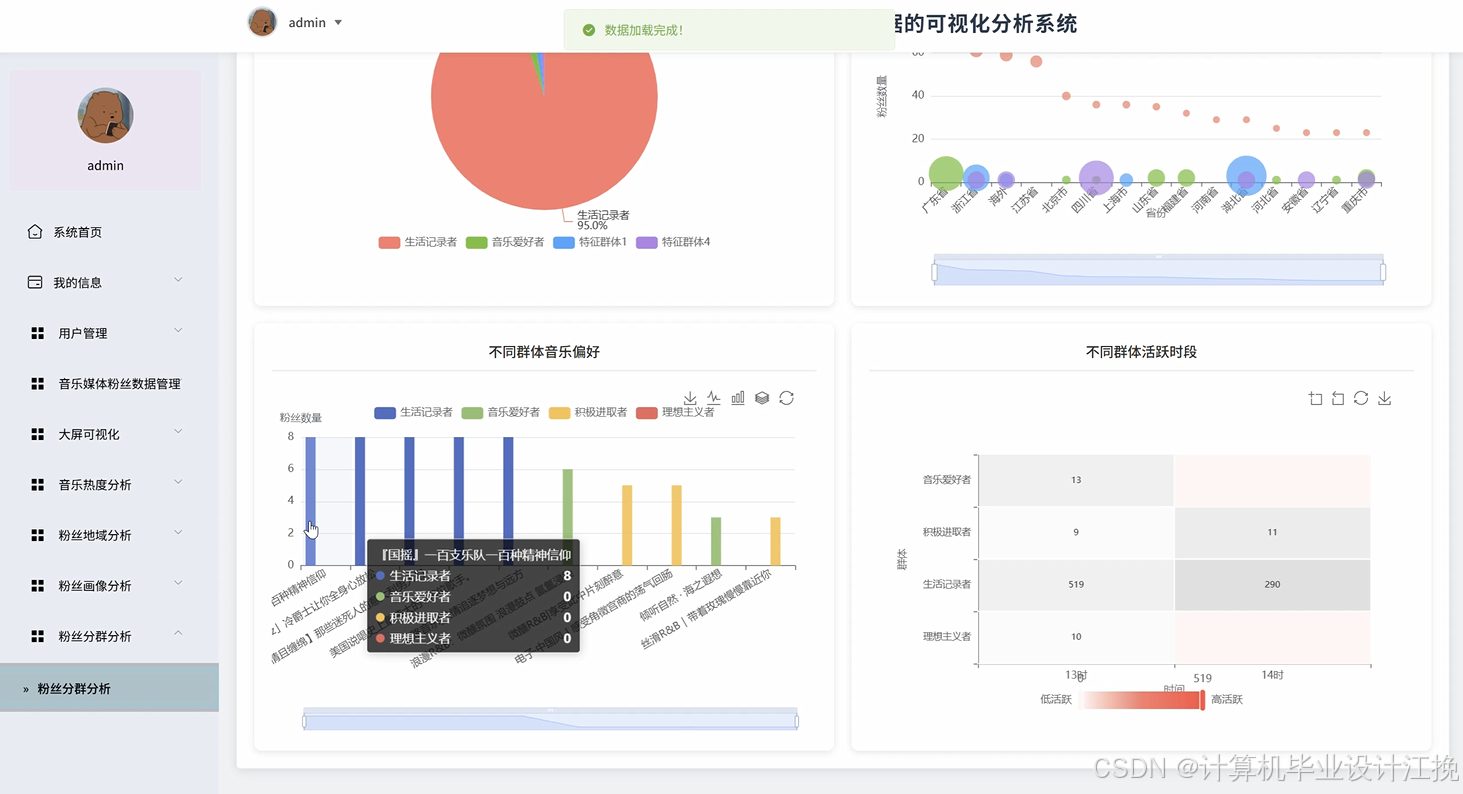This screenshot has height=794, width=1463.
Task: Expand the 粉丝地域分析 menu chevron
Action: tap(178, 532)
